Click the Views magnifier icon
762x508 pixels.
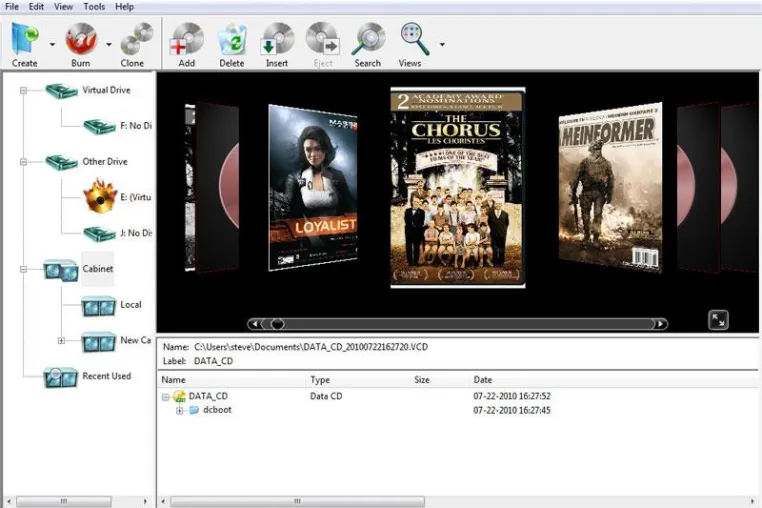pyautogui.click(x=415, y=39)
